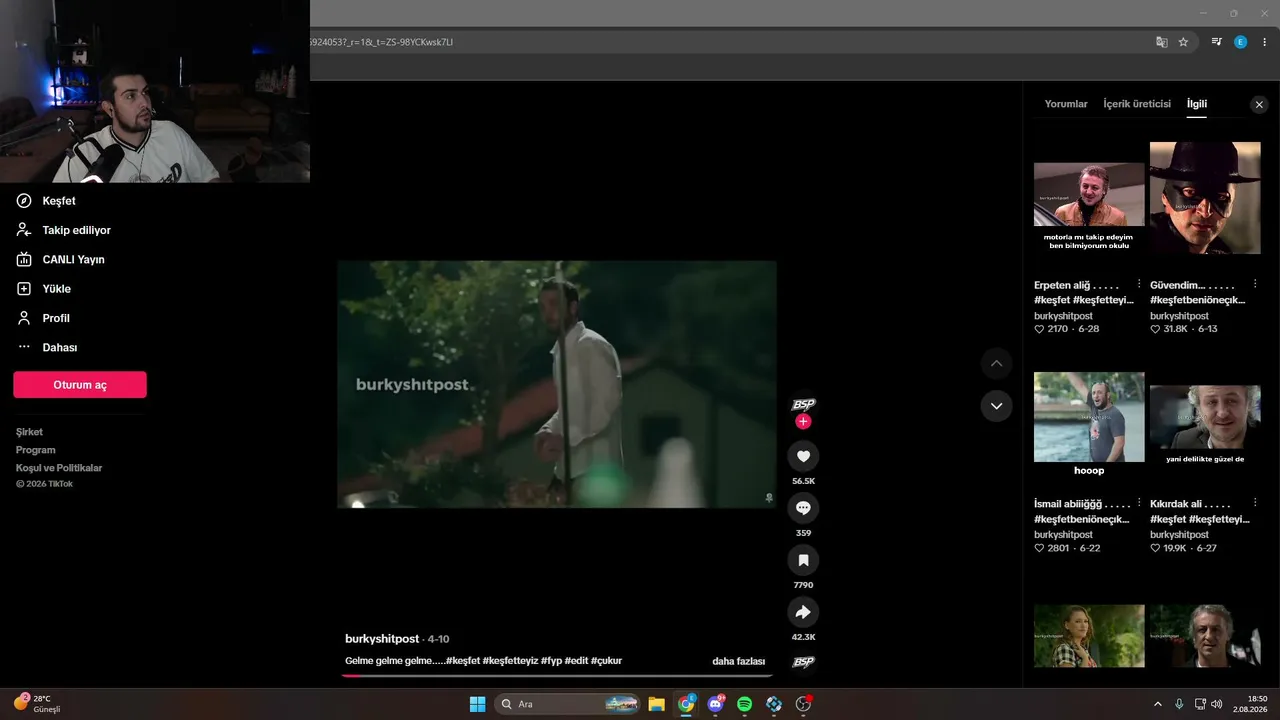Screen dimensions: 1280x720
Task: Show hidden system tray icons
Action: pyautogui.click(x=1158, y=704)
